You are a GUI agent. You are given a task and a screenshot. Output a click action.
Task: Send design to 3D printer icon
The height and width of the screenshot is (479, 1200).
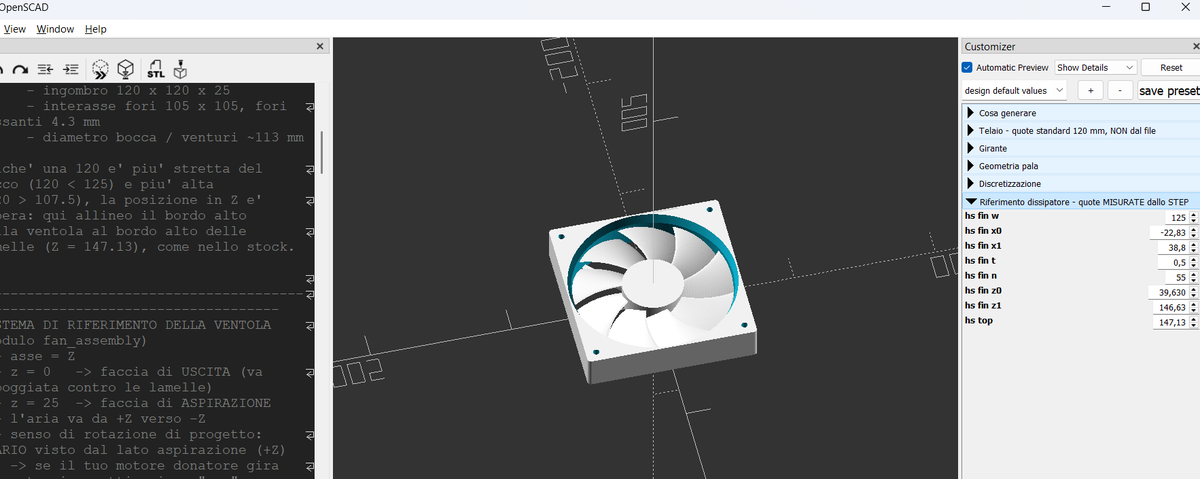[x=180, y=69]
